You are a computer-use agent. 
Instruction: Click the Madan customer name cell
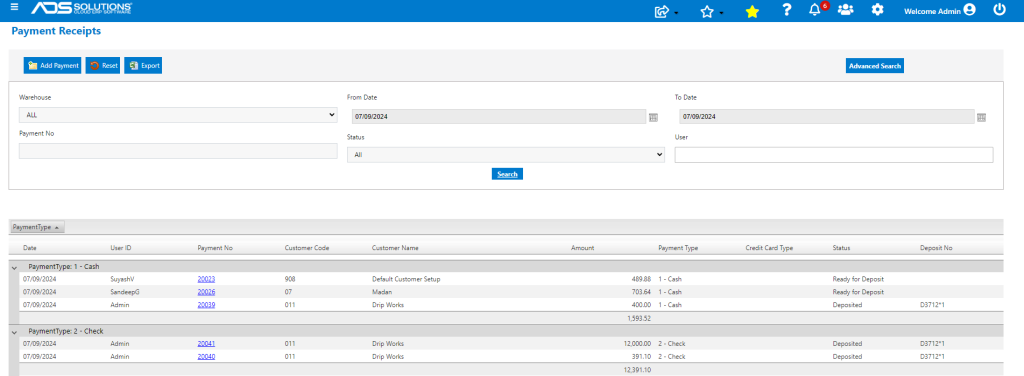click(381, 292)
